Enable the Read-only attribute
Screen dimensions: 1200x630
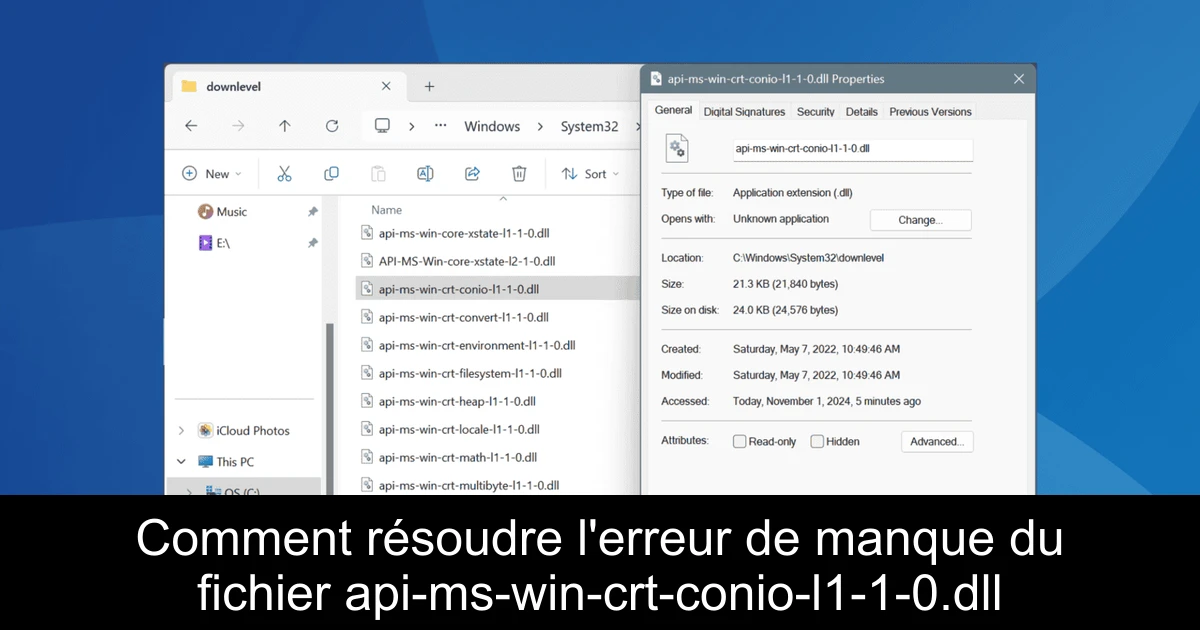(x=740, y=441)
